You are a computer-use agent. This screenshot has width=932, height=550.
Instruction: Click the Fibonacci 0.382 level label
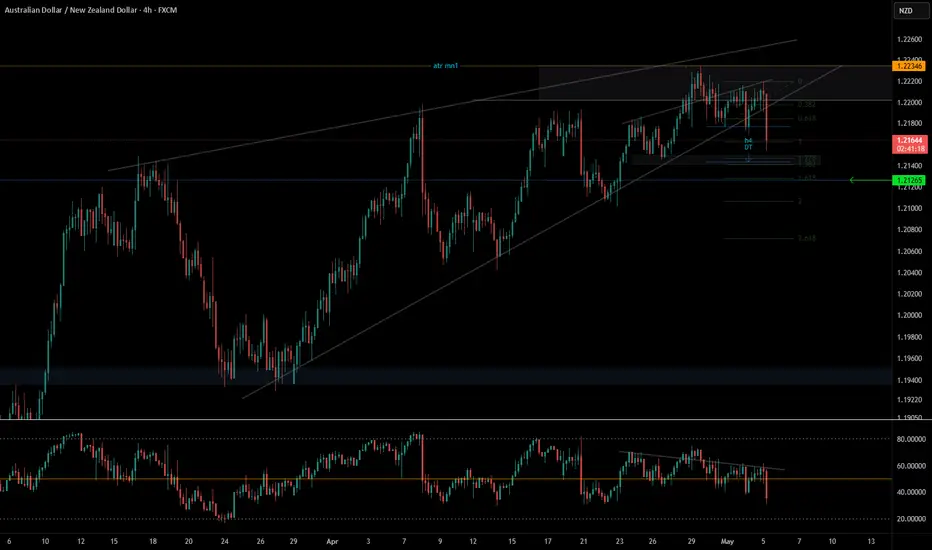[807, 104]
